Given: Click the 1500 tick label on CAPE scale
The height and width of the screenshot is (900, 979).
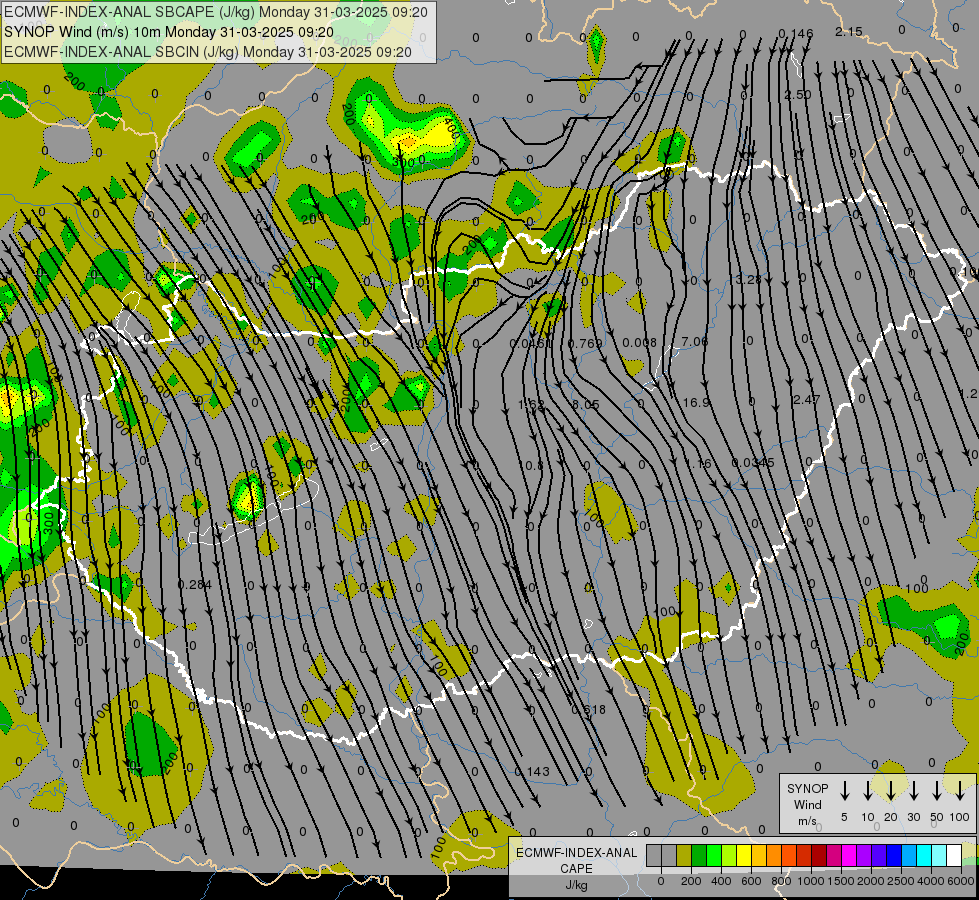Looking at the screenshot, I should pos(841,882).
